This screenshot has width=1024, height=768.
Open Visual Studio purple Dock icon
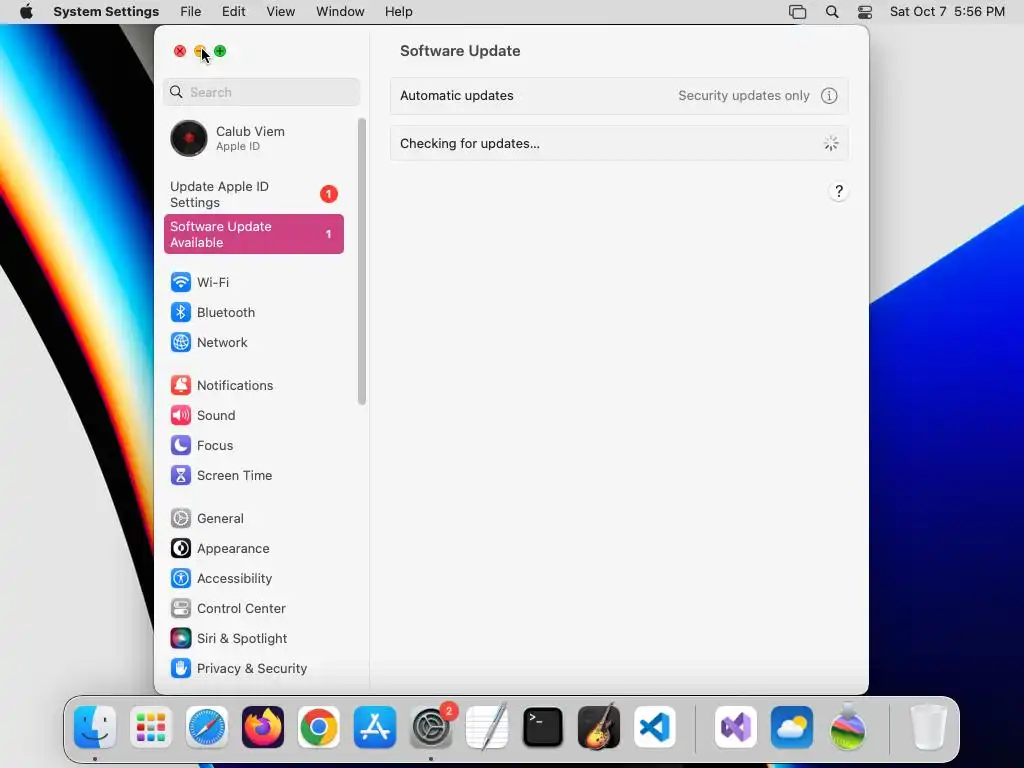tap(736, 727)
